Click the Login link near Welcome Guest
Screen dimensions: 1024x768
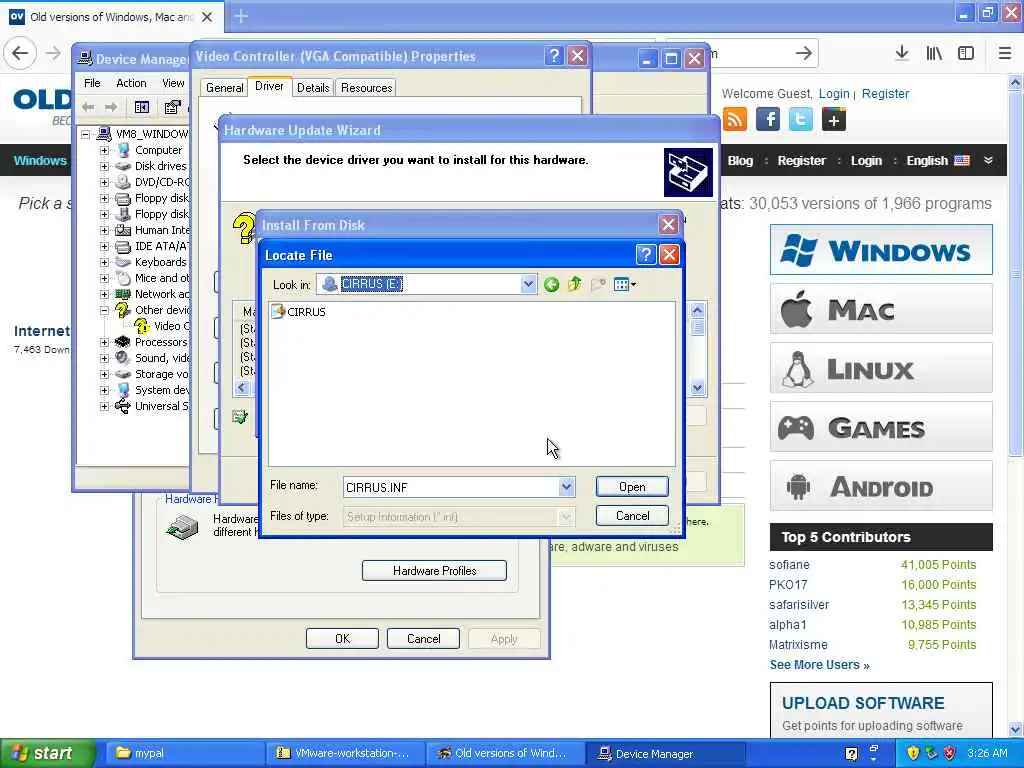point(834,93)
